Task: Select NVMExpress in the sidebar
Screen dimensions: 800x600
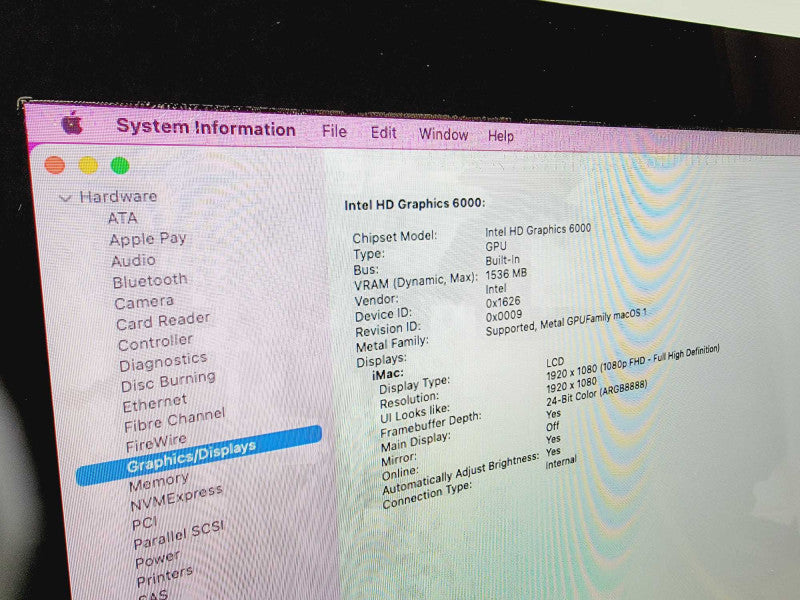Action: (176, 497)
